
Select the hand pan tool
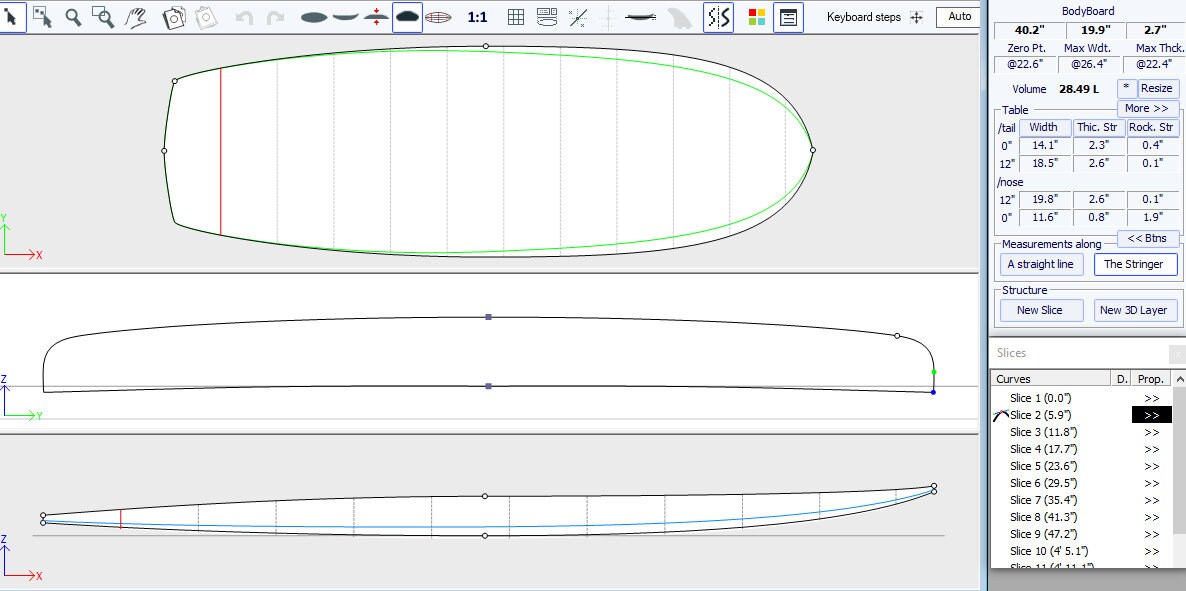coord(136,17)
